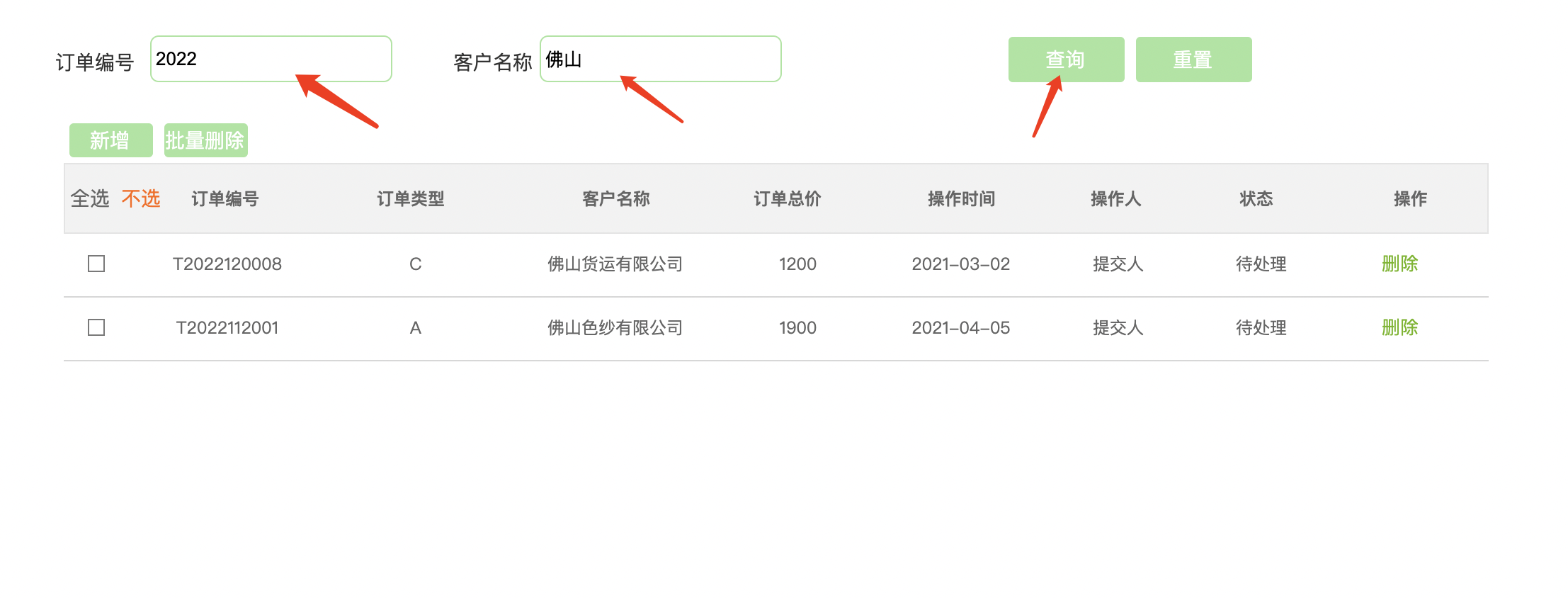Click the 订单总价 column header
Screen dimensions: 1568x598
[788, 199]
